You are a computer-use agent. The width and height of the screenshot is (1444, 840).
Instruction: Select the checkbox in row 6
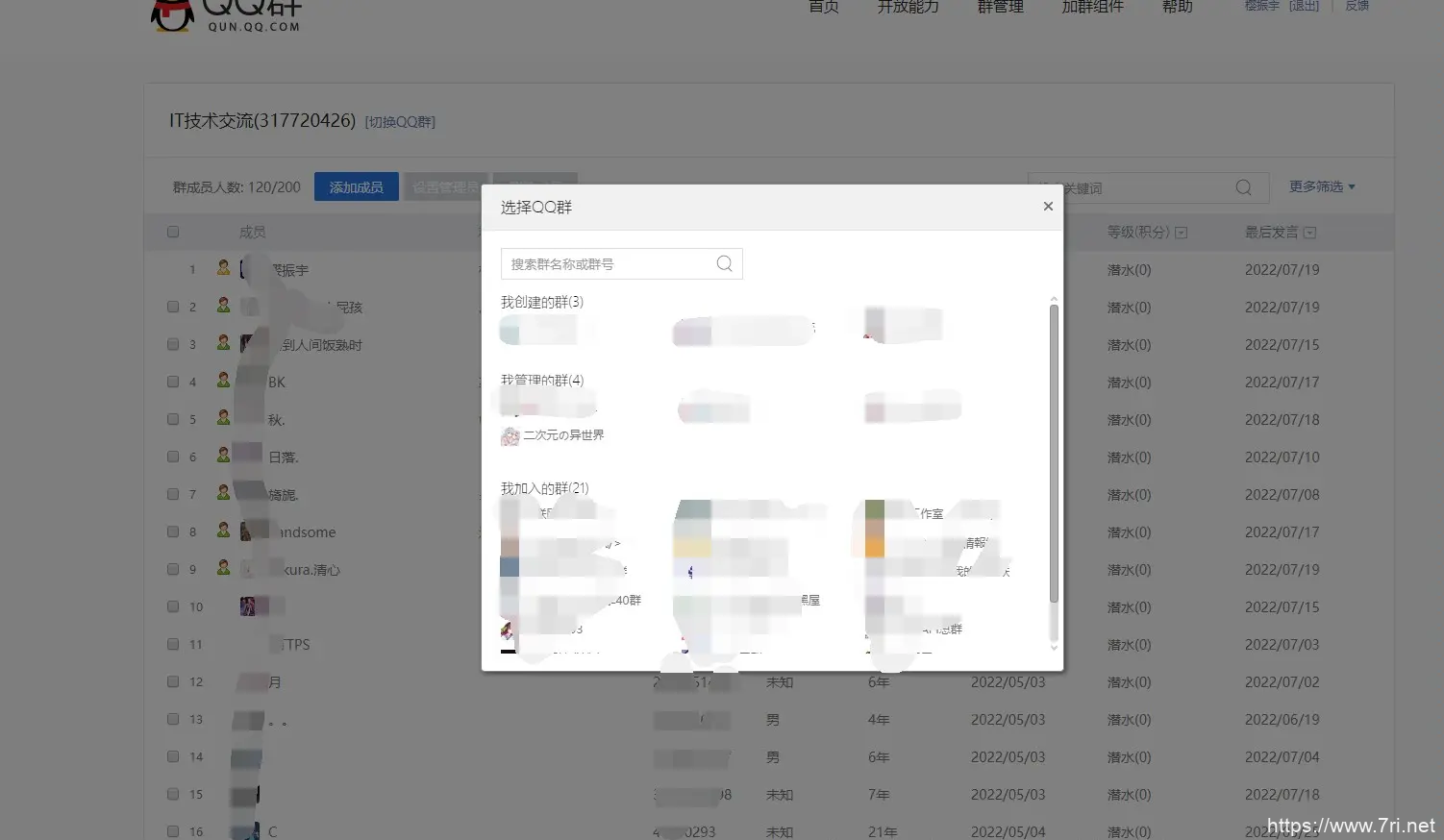tap(173, 457)
